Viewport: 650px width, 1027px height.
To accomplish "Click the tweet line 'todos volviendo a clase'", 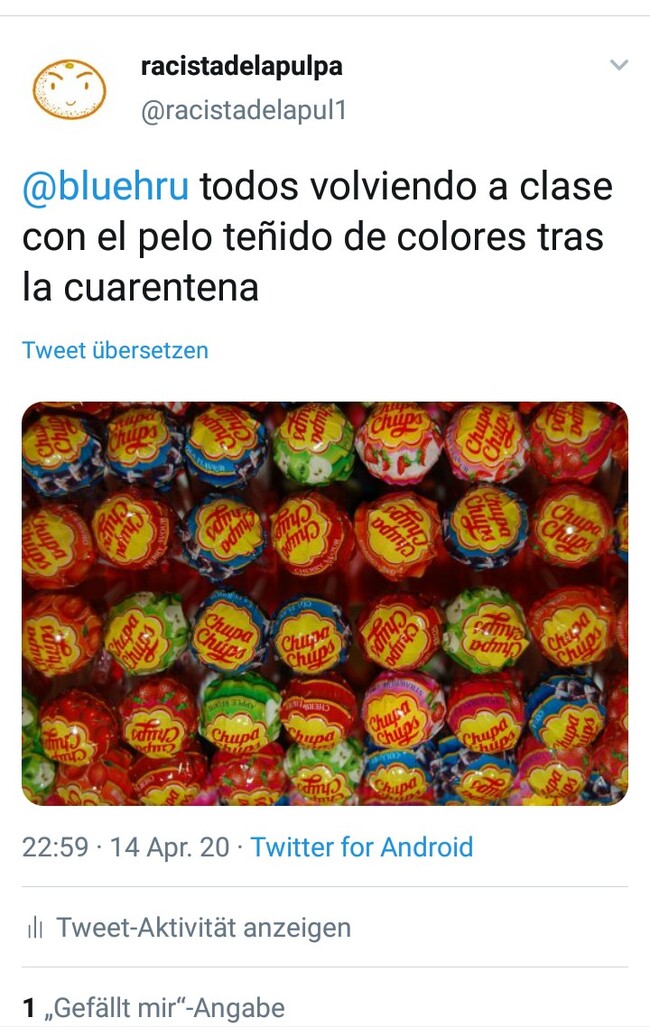I will pyautogui.click(x=406, y=186).
